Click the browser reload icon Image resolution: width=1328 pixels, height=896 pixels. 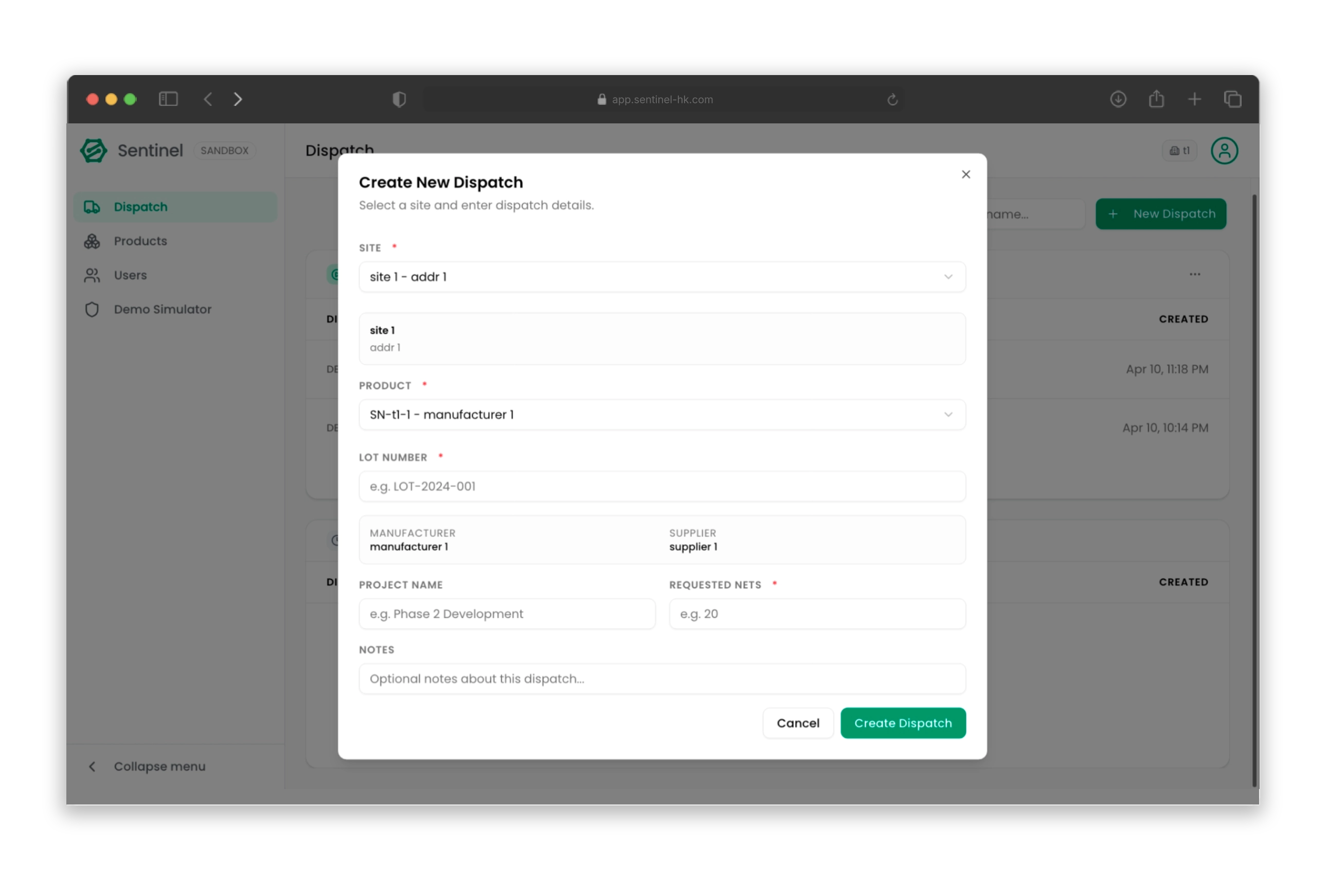892,100
